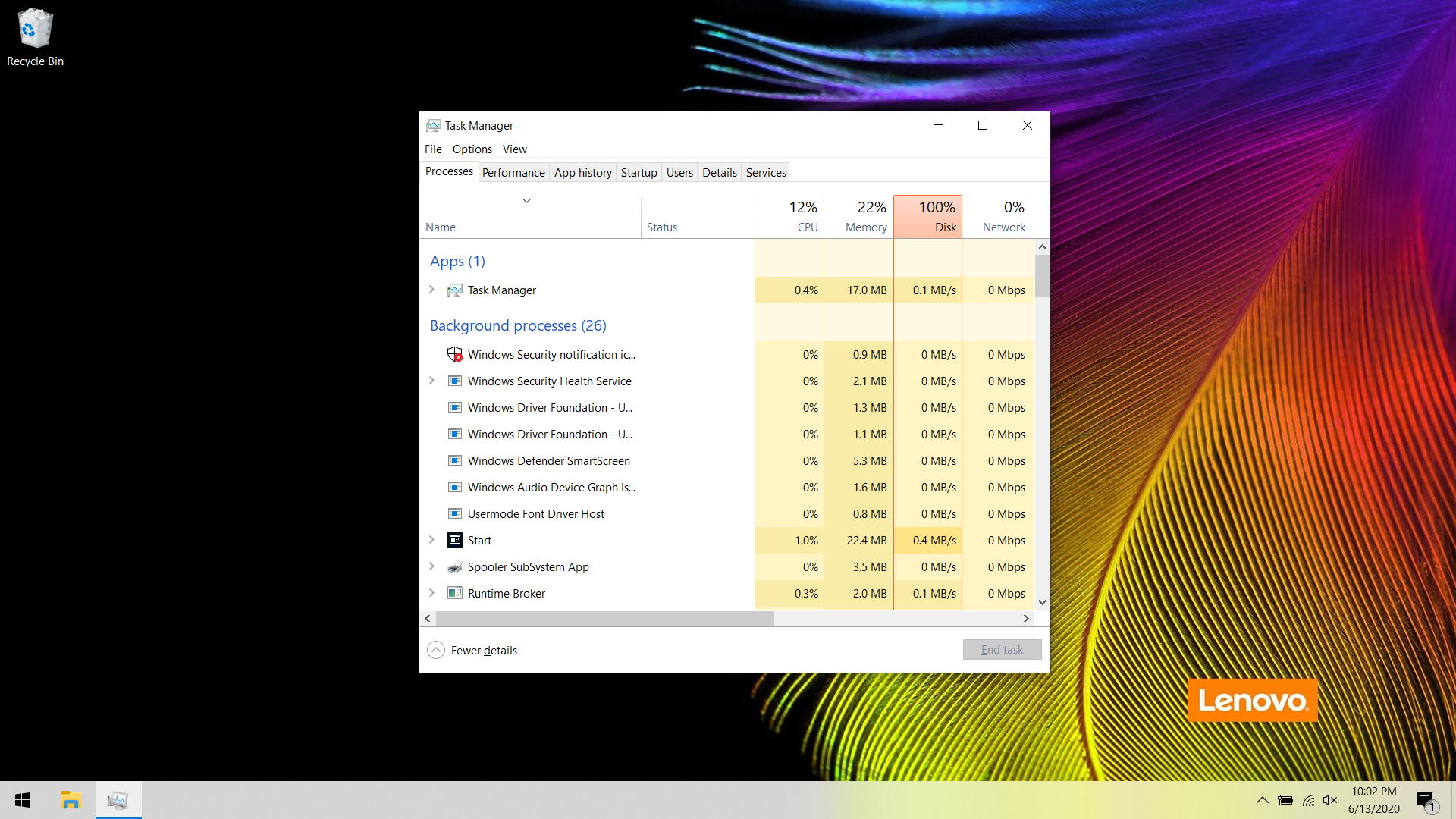The width and height of the screenshot is (1456, 819).
Task: Expand the Runtime Broker row
Action: 431,593
